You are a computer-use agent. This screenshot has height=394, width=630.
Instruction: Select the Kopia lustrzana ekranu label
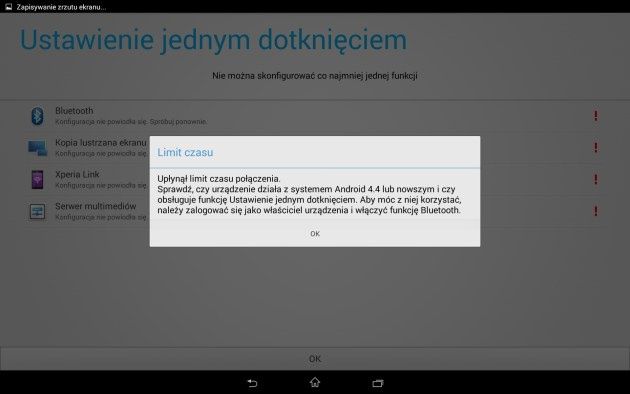101,143
